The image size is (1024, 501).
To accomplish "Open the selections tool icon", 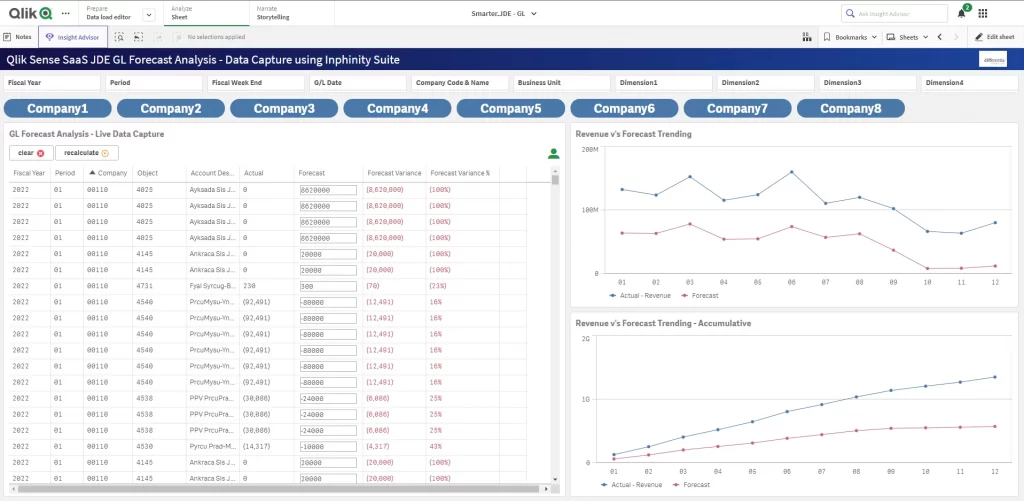I will pos(807,37).
